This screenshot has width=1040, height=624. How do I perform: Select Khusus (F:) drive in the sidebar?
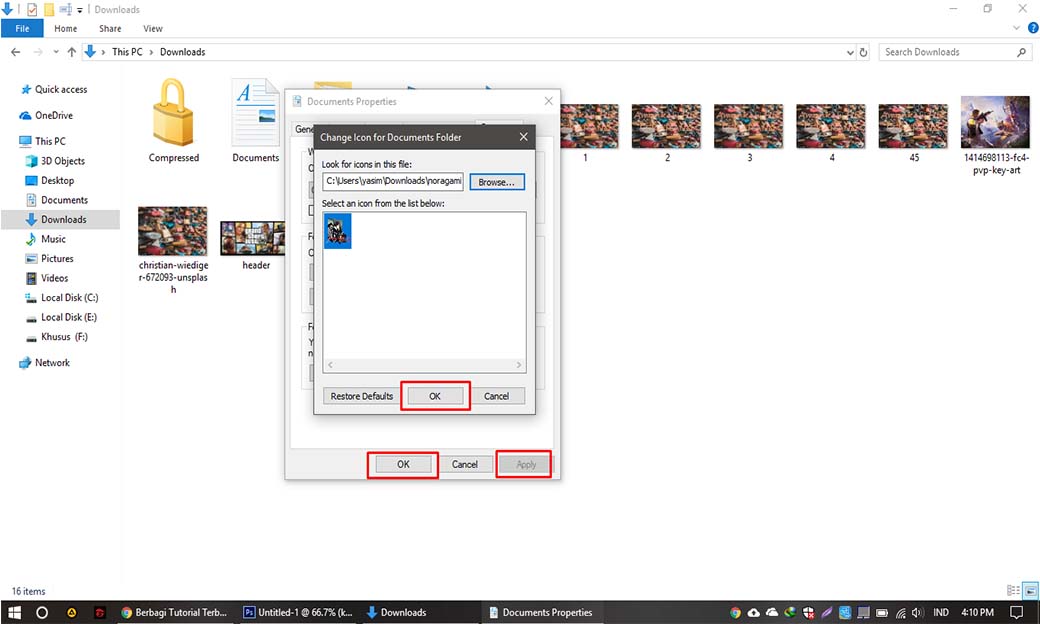57,337
